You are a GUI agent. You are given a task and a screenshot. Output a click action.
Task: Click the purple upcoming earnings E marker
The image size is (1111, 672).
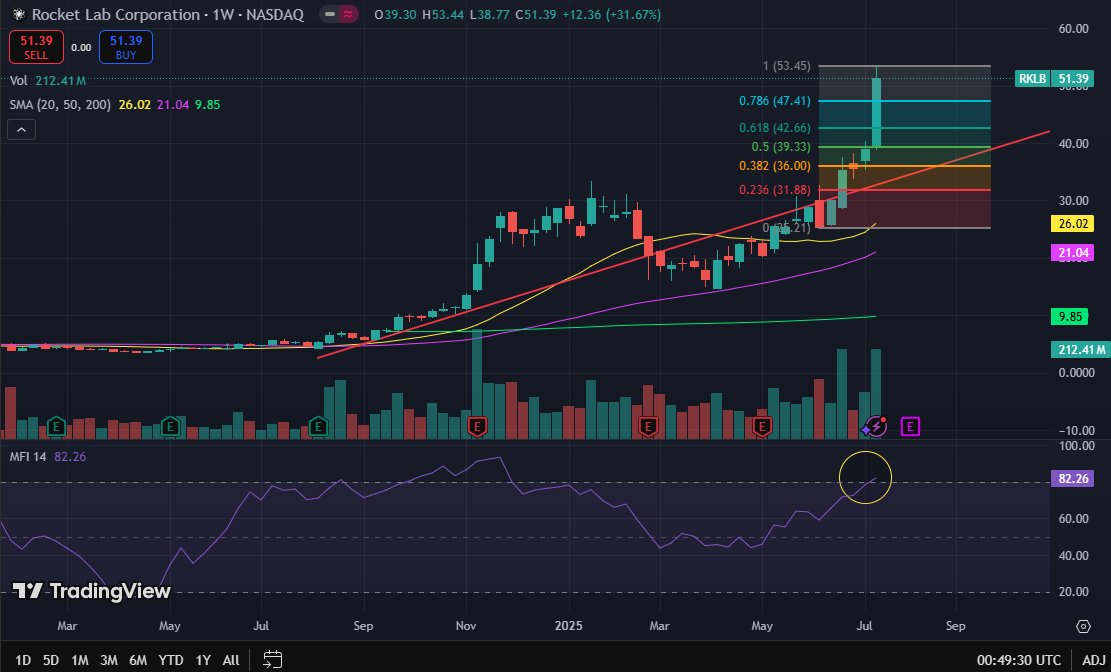click(x=910, y=427)
